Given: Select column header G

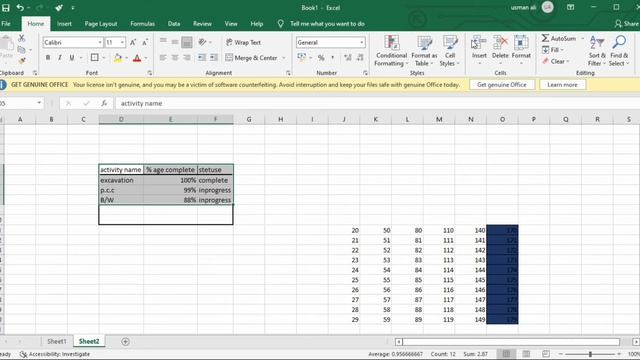Looking at the screenshot, I should 249,119.
